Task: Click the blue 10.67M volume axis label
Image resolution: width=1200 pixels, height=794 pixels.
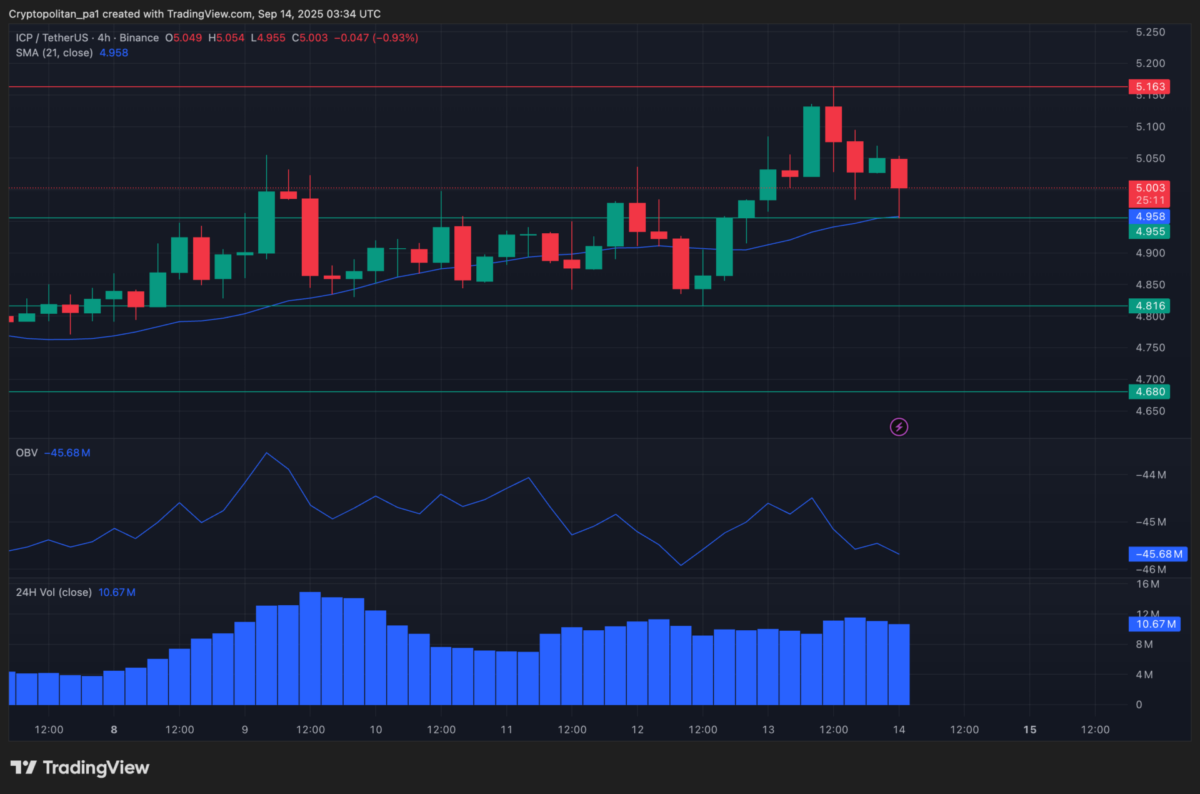Action: (x=1154, y=624)
